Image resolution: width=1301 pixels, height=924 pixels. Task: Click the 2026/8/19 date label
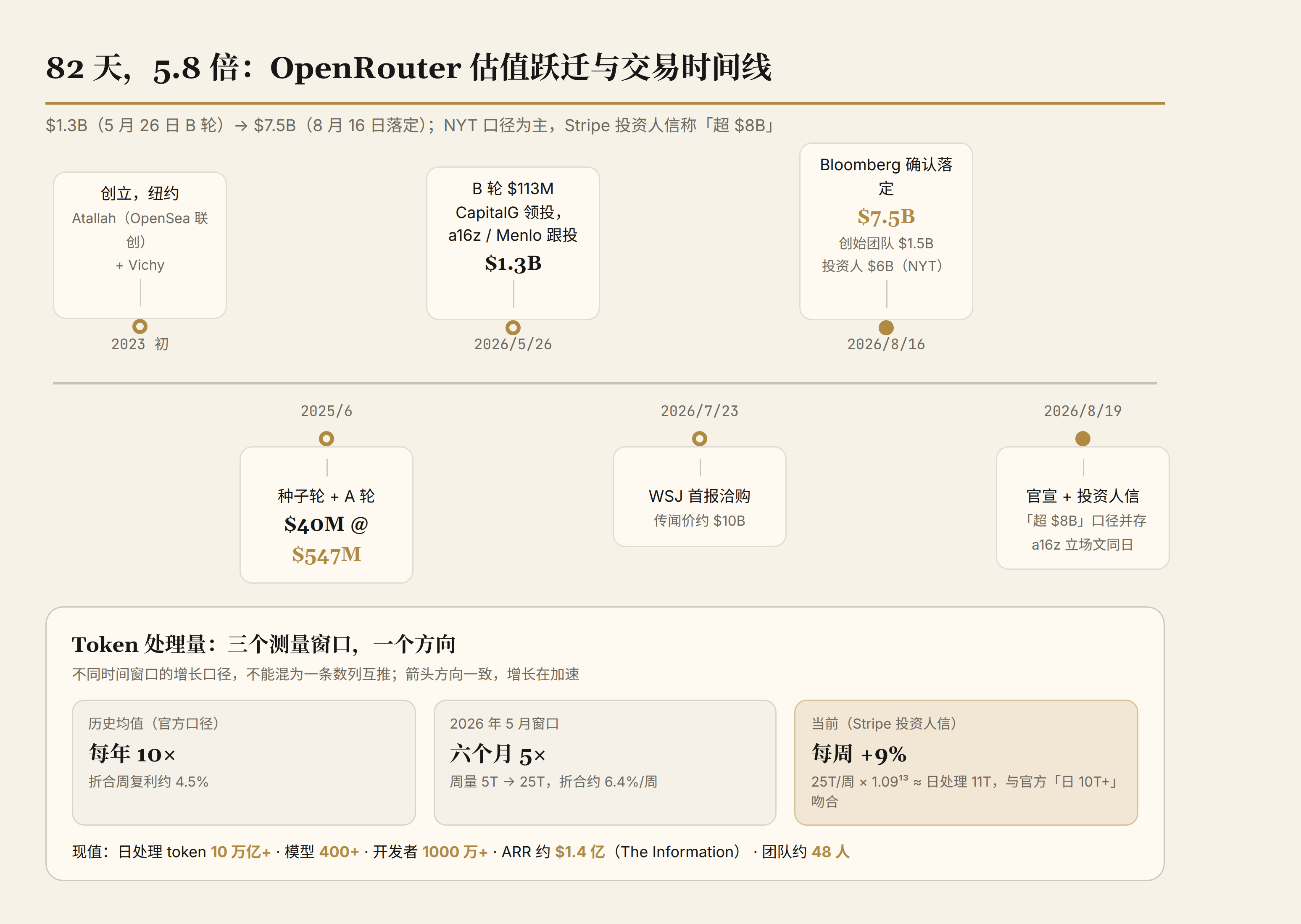coord(1083,411)
